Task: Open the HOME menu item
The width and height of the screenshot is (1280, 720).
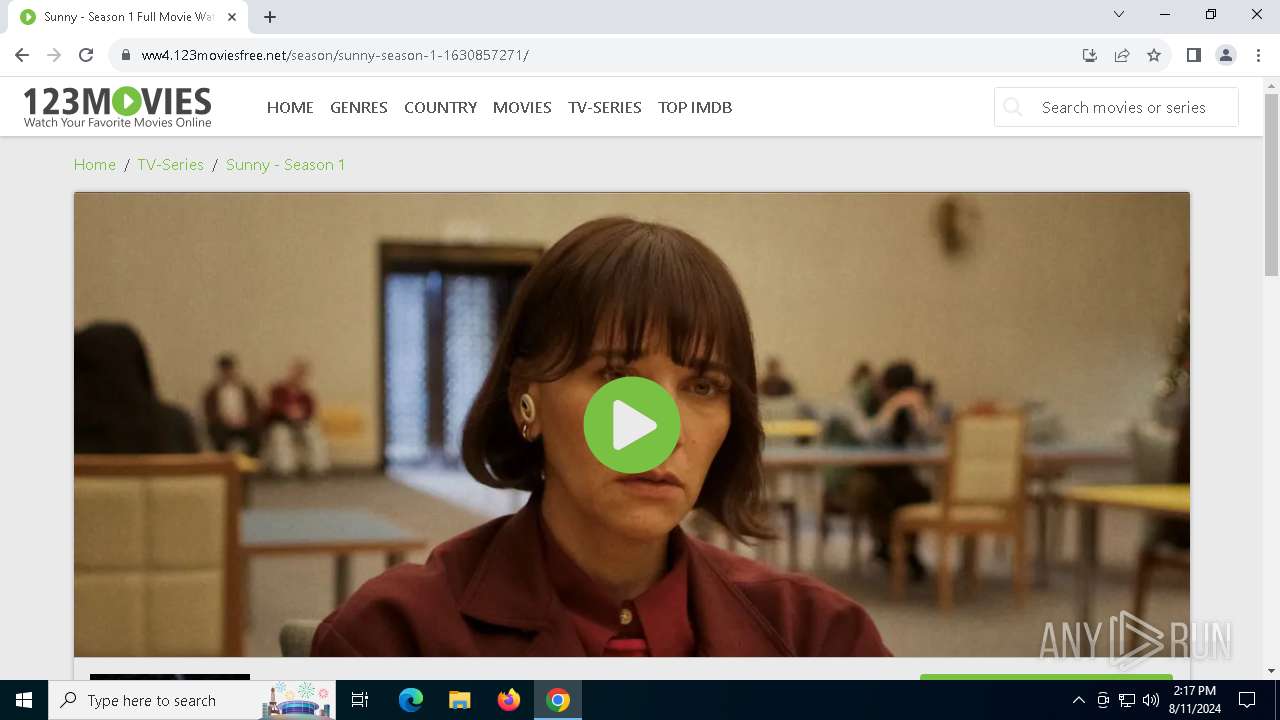Action: [x=290, y=107]
